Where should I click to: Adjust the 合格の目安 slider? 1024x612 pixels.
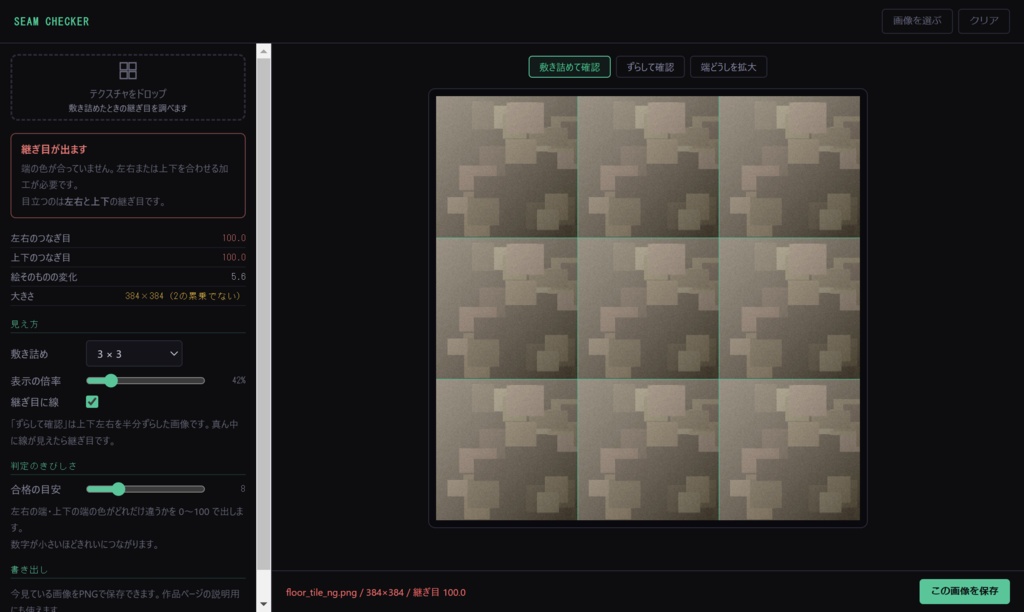[x=146, y=489]
